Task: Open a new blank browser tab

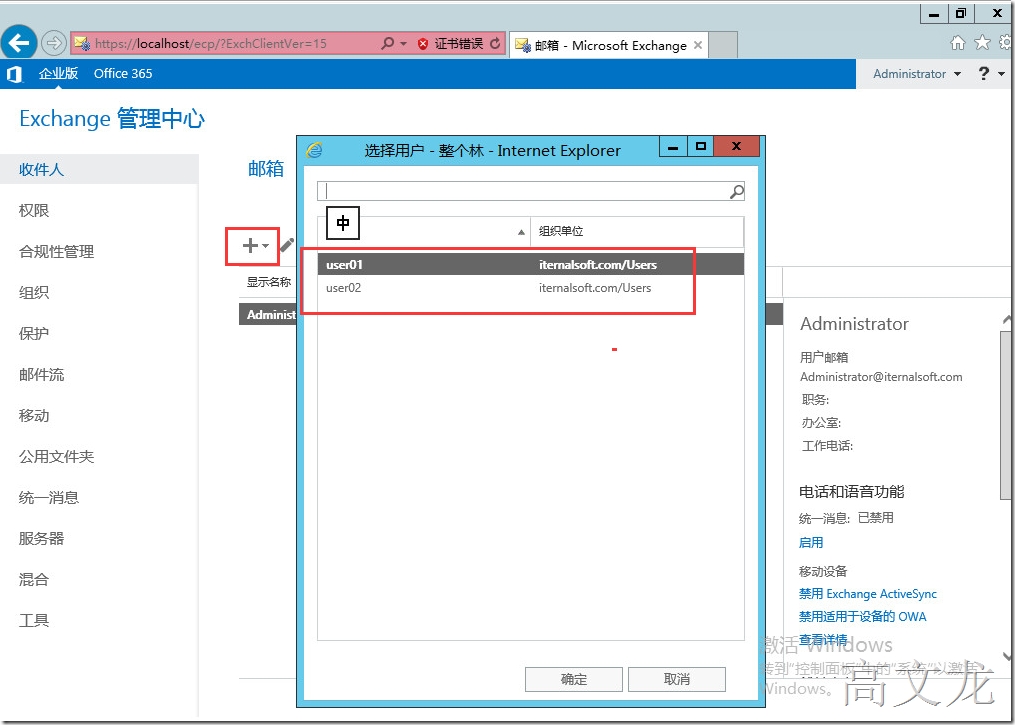Action: coord(723,45)
